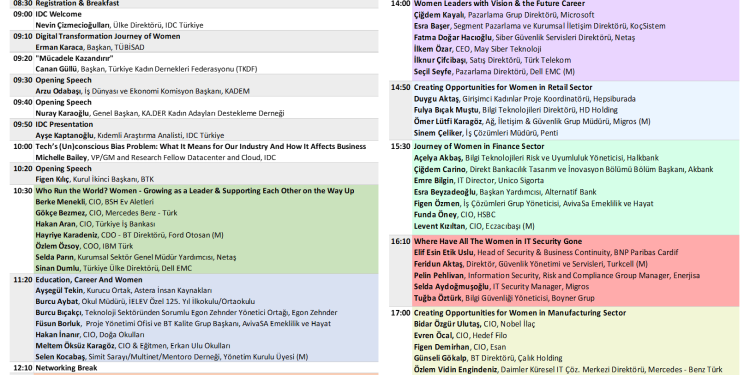The height and width of the screenshot is (375, 750).
Task: Click Özlem Özsoy, COO, IBM Türk
Action: [85, 246]
